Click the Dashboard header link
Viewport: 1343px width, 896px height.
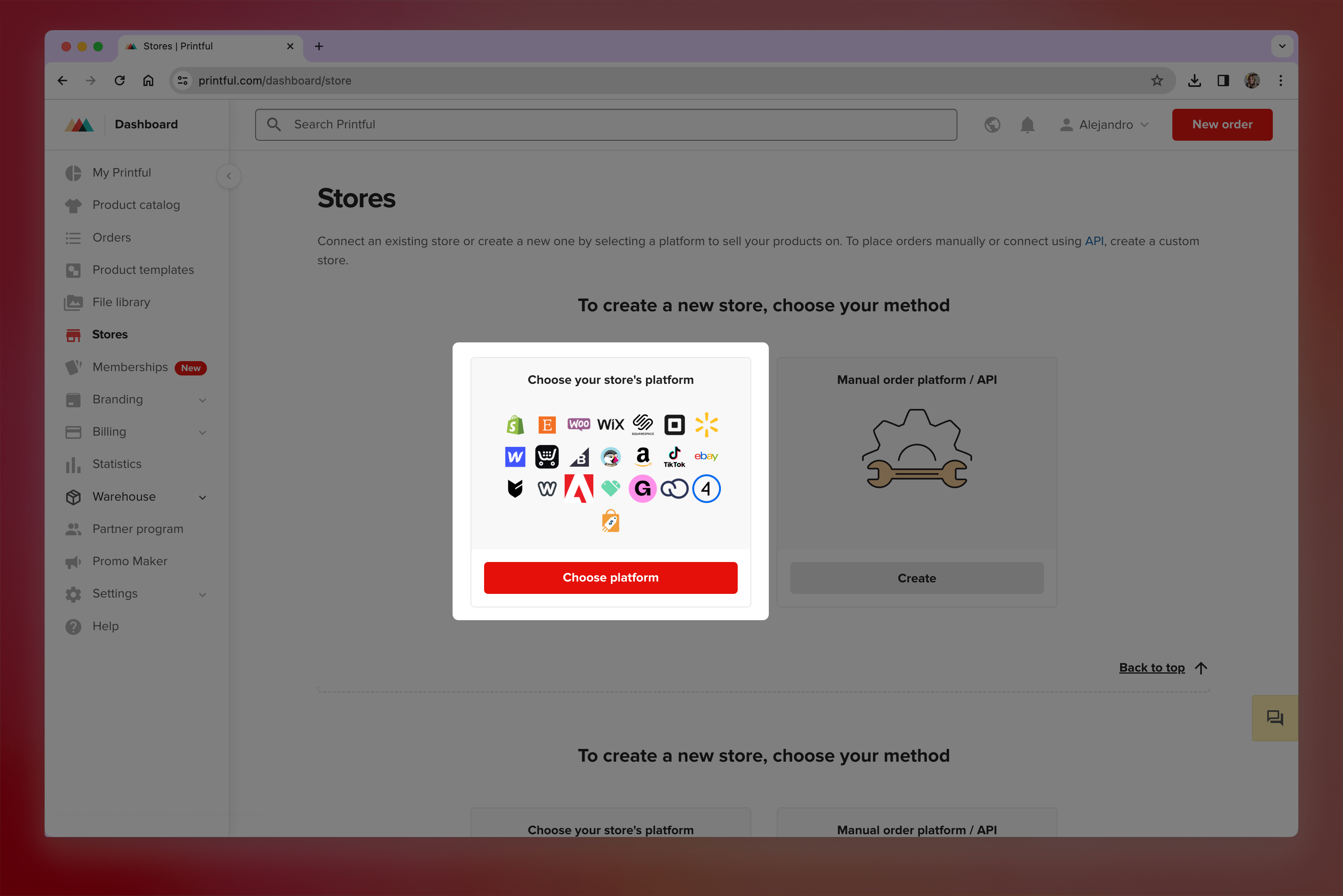point(146,125)
